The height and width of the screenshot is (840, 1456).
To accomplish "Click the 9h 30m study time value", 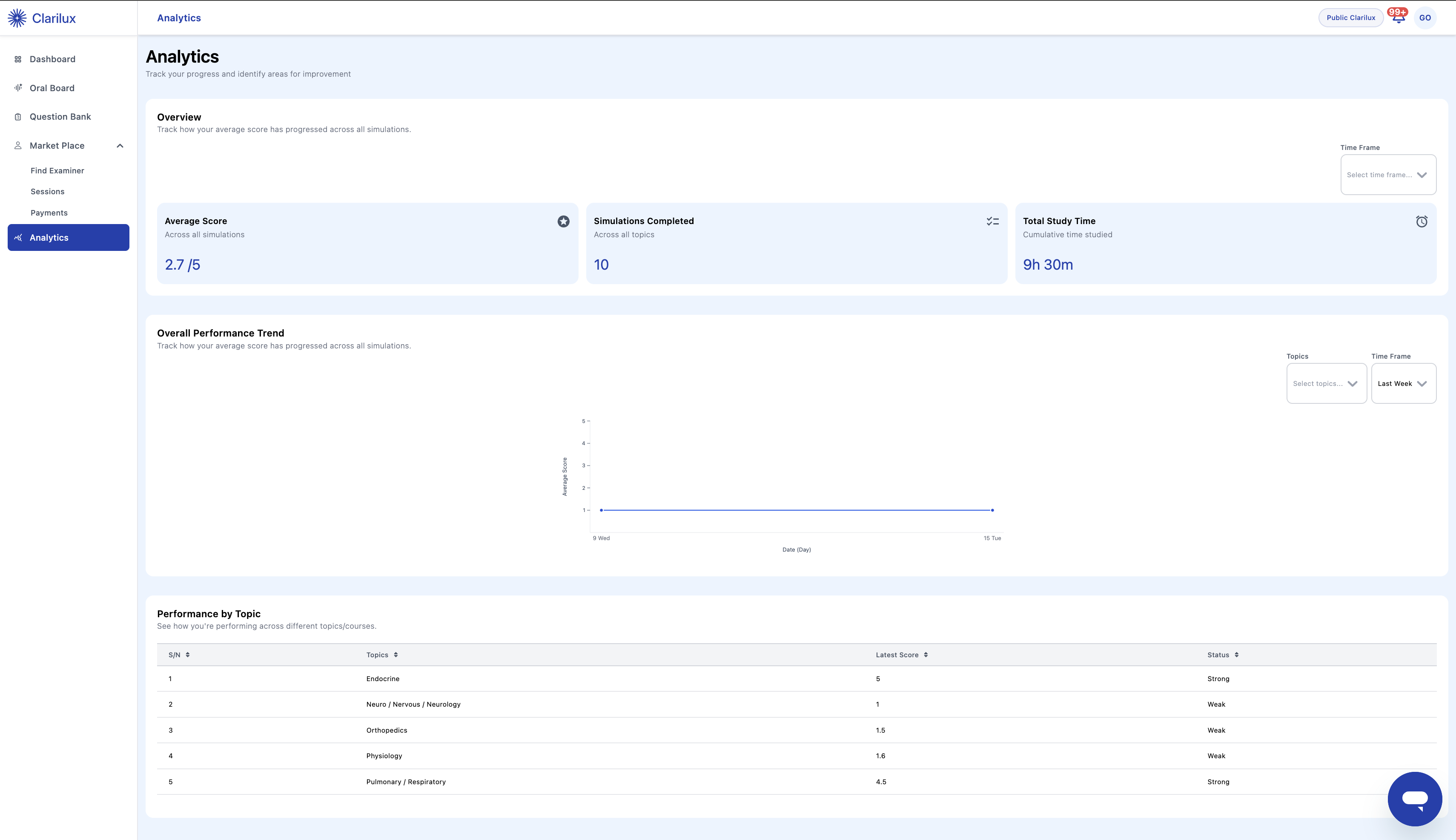I will pos(1048,265).
